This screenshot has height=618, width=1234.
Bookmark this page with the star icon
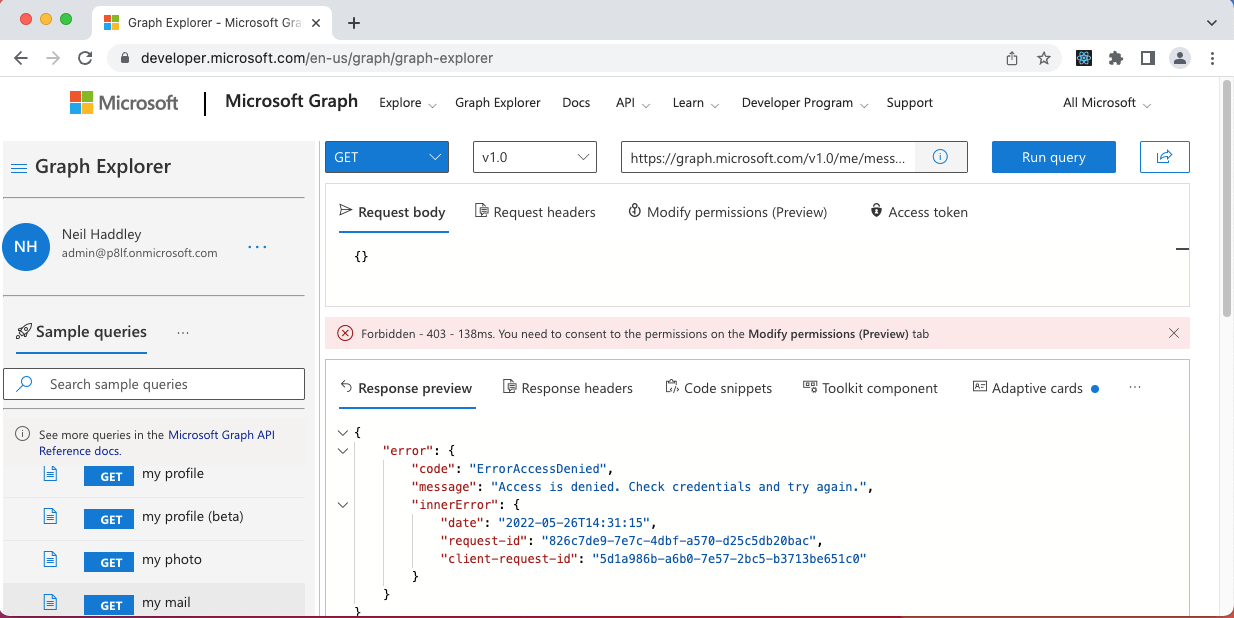(x=1043, y=58)
